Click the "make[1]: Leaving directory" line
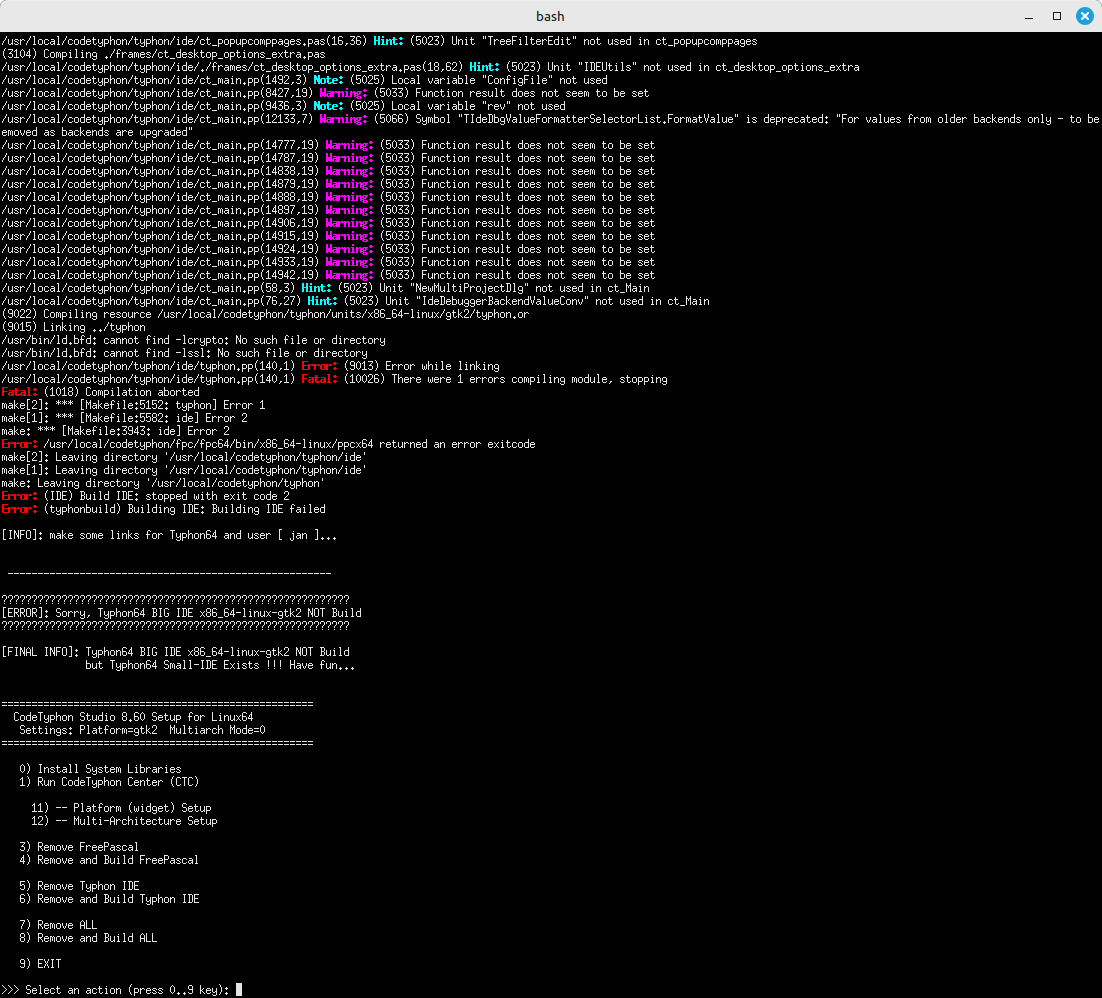Viewport: 1102px width, 998px height. point(184,470)
